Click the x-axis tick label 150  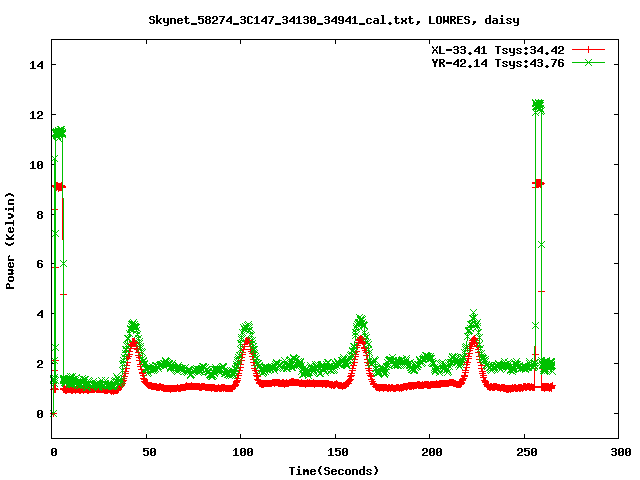point(338,452)
